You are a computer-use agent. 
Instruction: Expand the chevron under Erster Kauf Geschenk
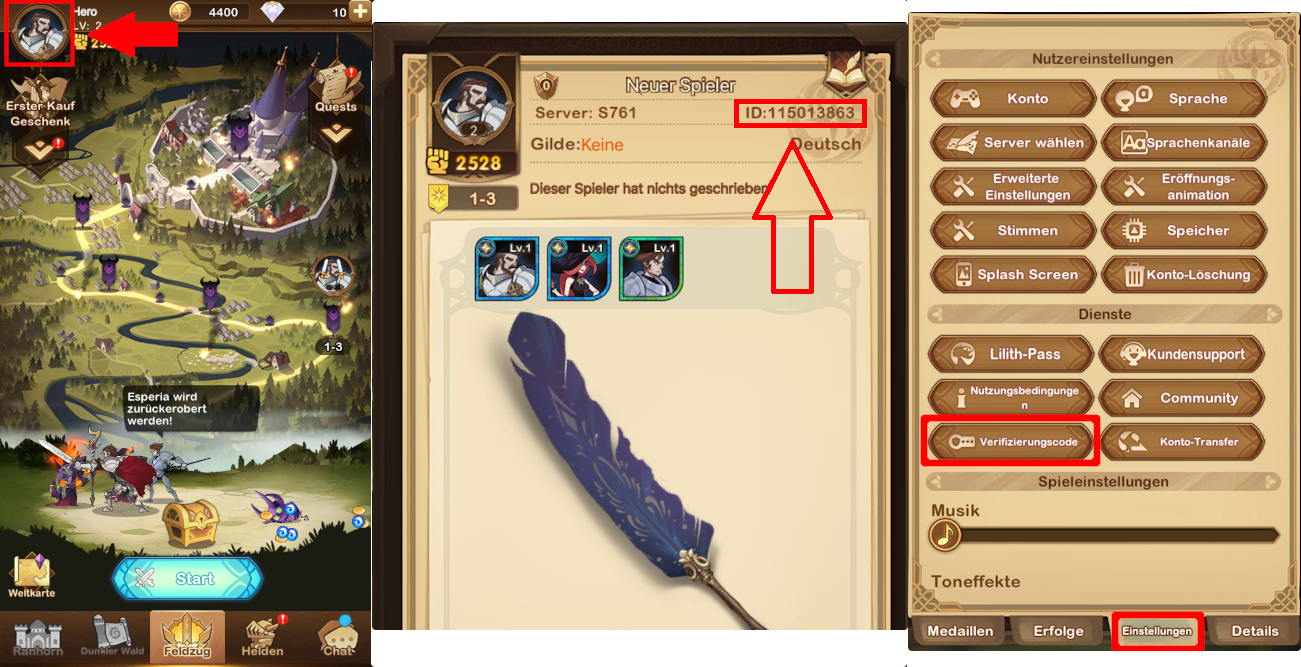pos(40,148)
